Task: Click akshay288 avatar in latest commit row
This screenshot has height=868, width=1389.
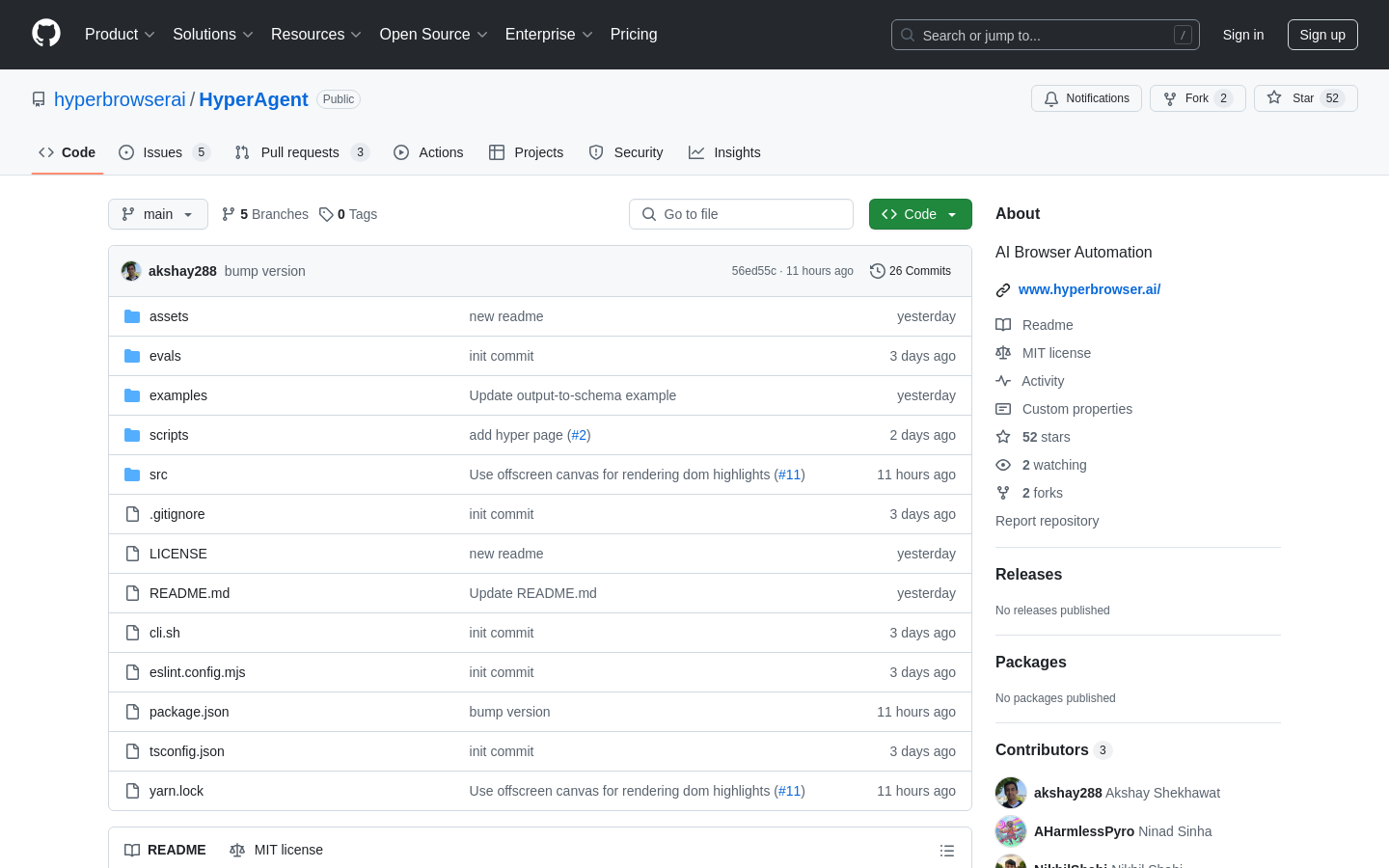Action: 131,271
